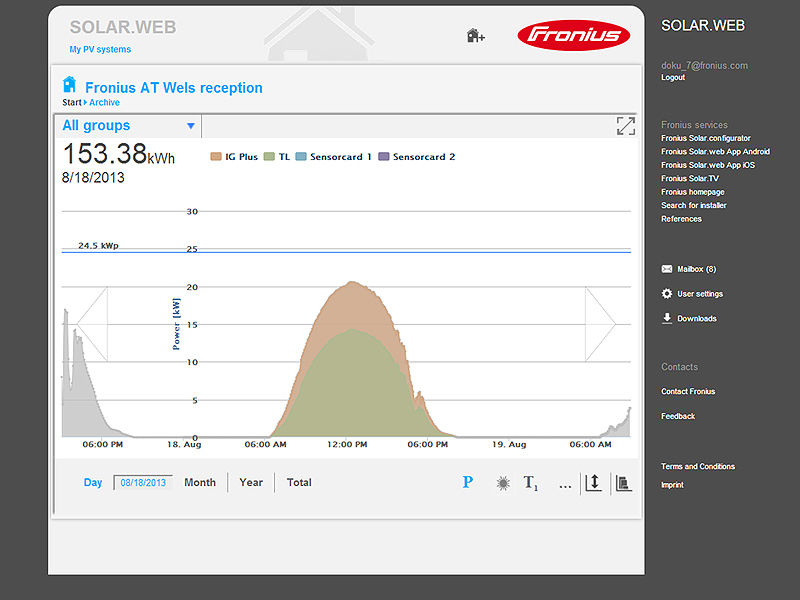Toggle Sensorcard 1 legend swatch
This screenshot has width=800, height=600.
click(x=301, y=157)
